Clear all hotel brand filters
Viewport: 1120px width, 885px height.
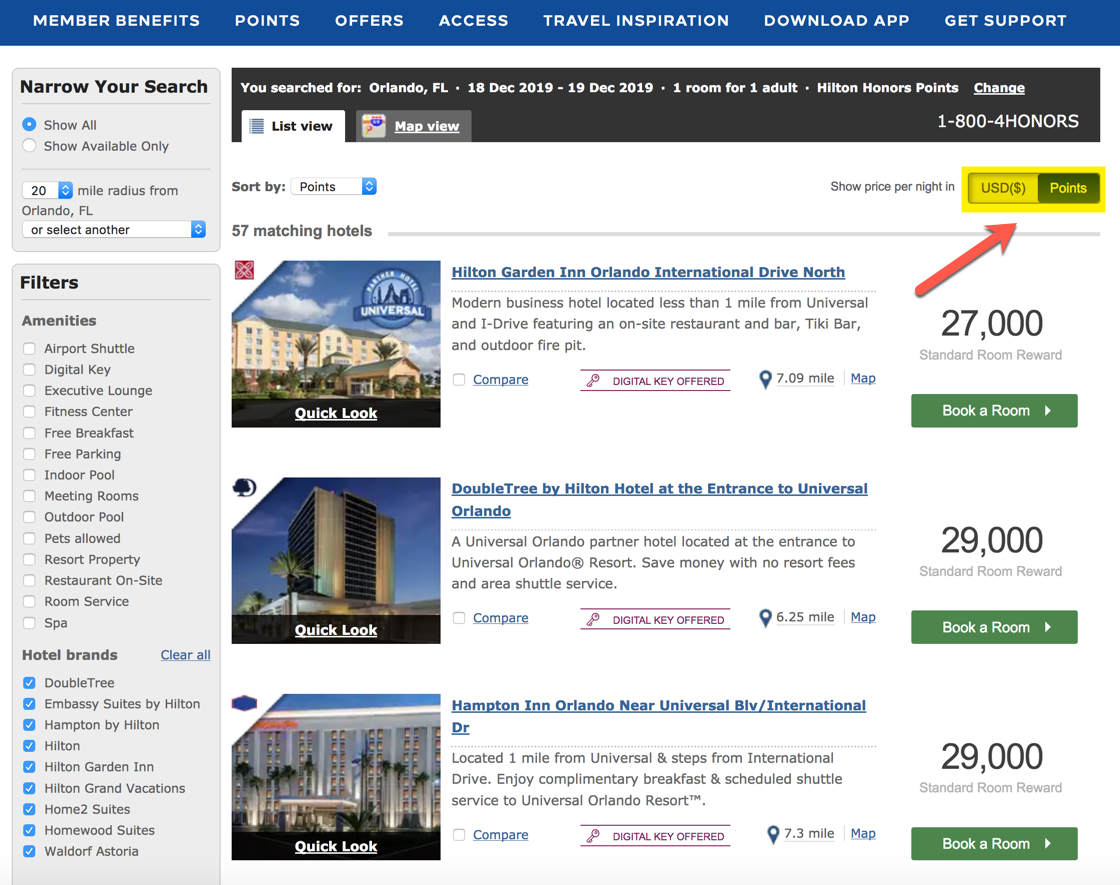tap(185, 655)
